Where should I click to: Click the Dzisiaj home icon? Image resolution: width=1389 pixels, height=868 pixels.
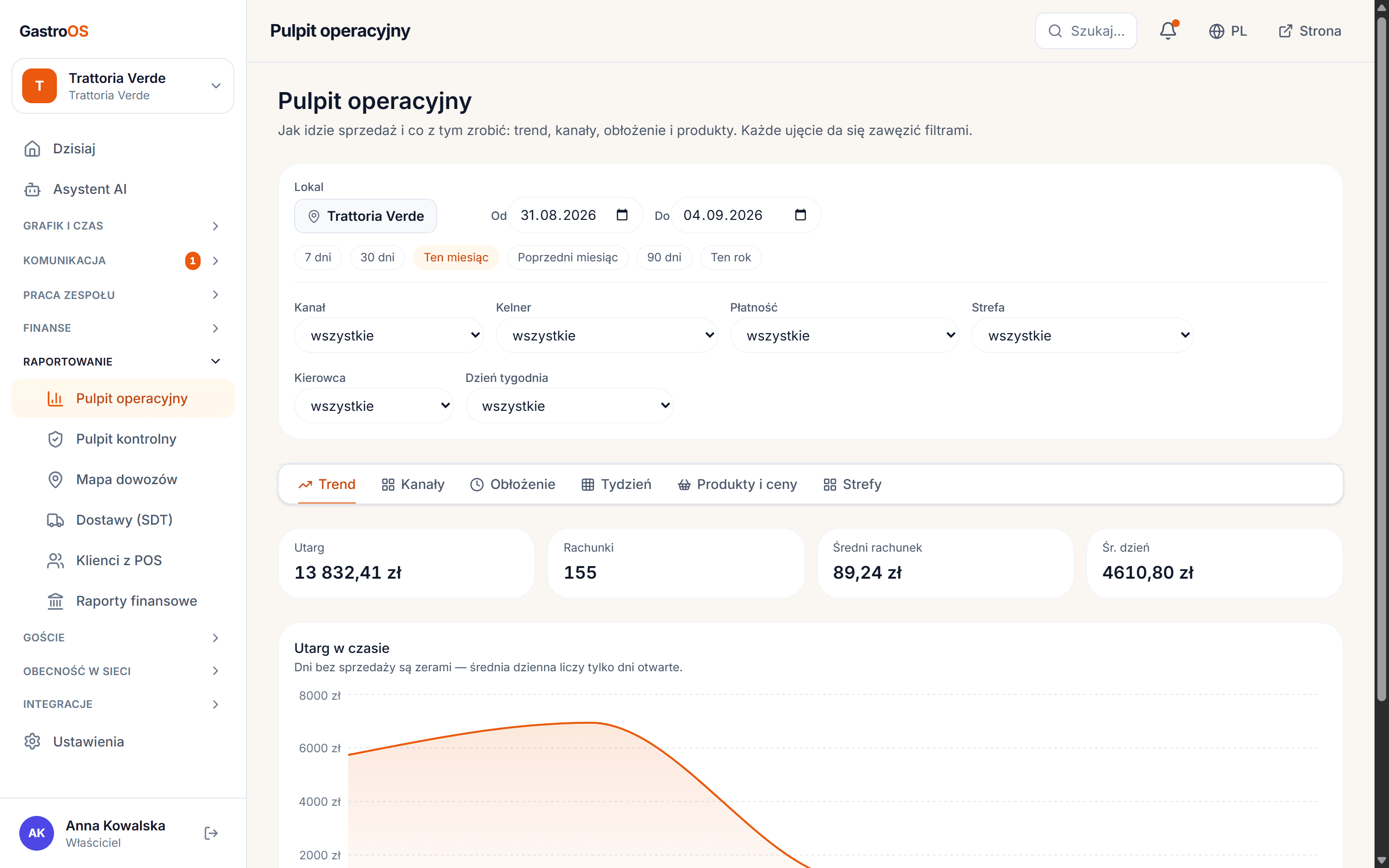click(x=32, y=149)
